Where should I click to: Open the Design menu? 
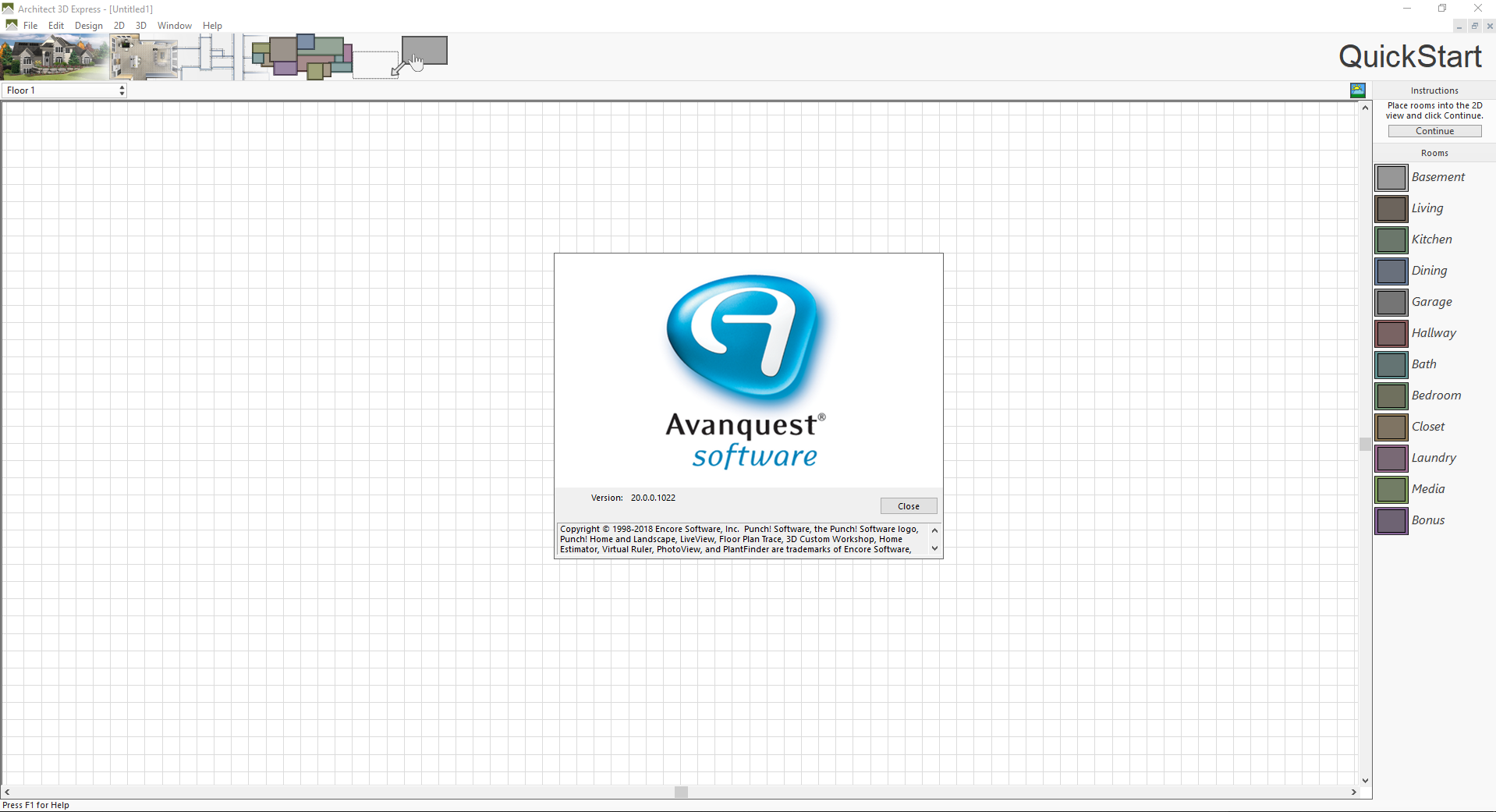point(89,26)
